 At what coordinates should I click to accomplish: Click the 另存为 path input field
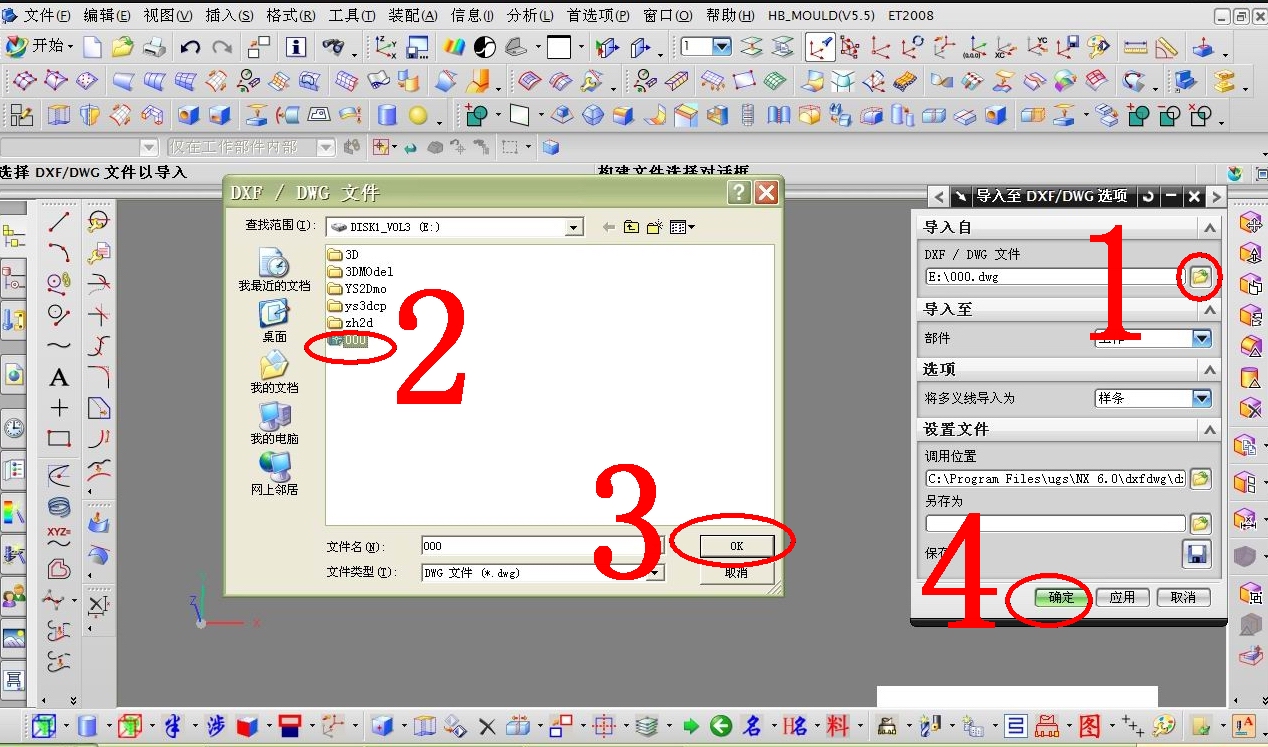coord(1055,523)
